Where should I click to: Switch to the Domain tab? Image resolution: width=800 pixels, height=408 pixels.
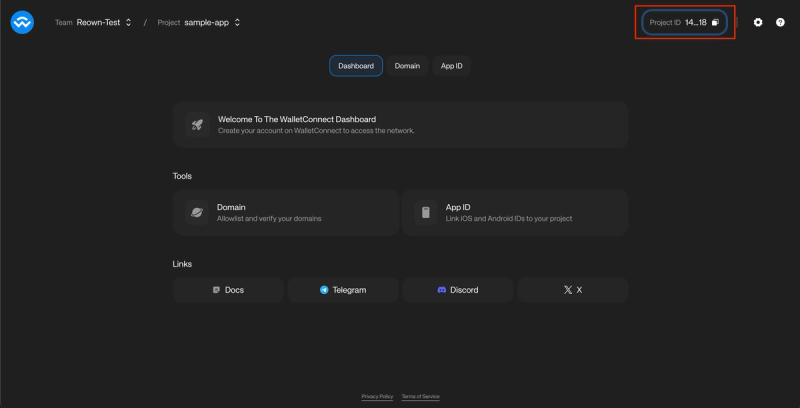407,66
